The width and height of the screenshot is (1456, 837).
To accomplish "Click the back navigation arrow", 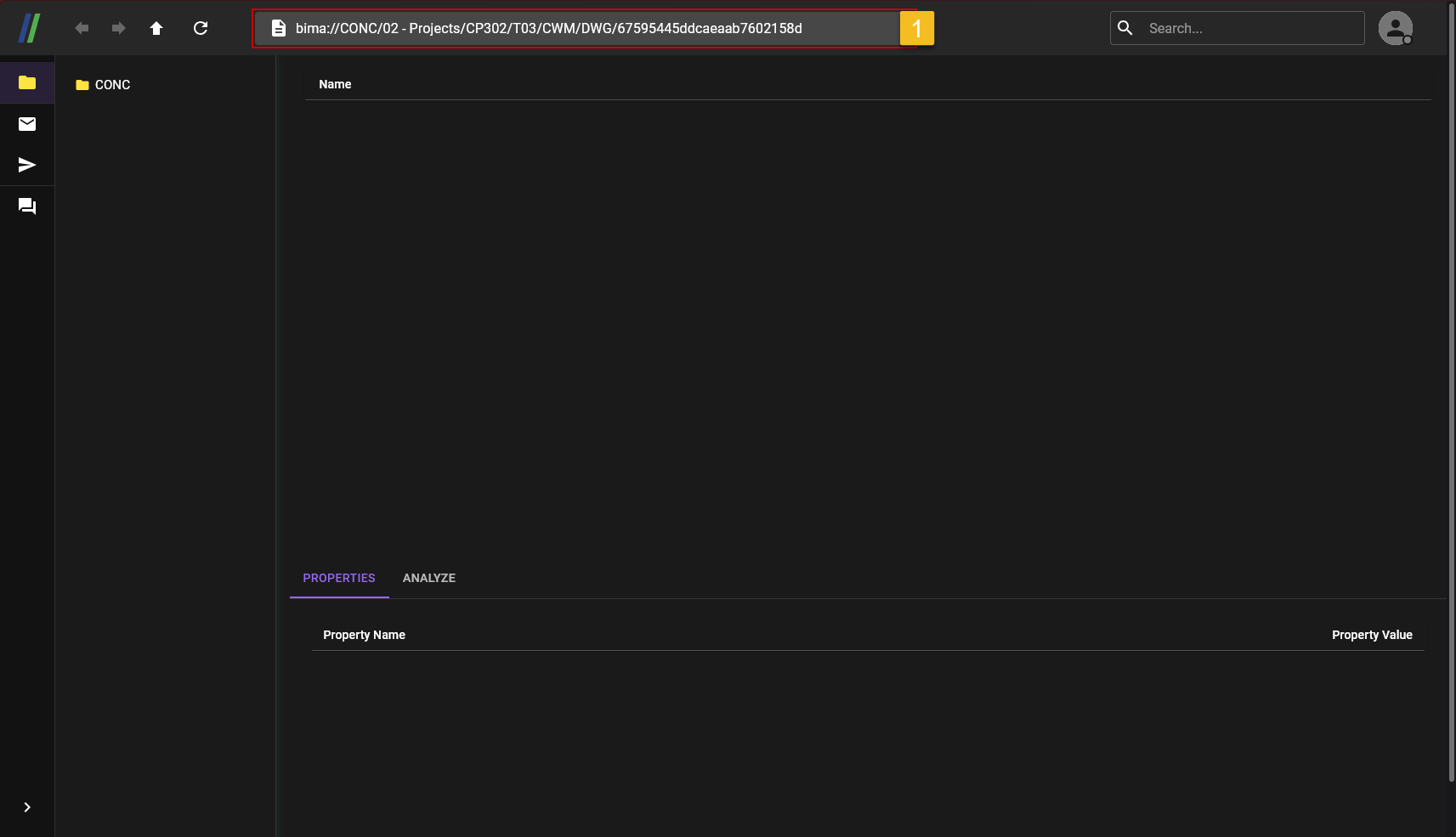I will pos(82,28).
